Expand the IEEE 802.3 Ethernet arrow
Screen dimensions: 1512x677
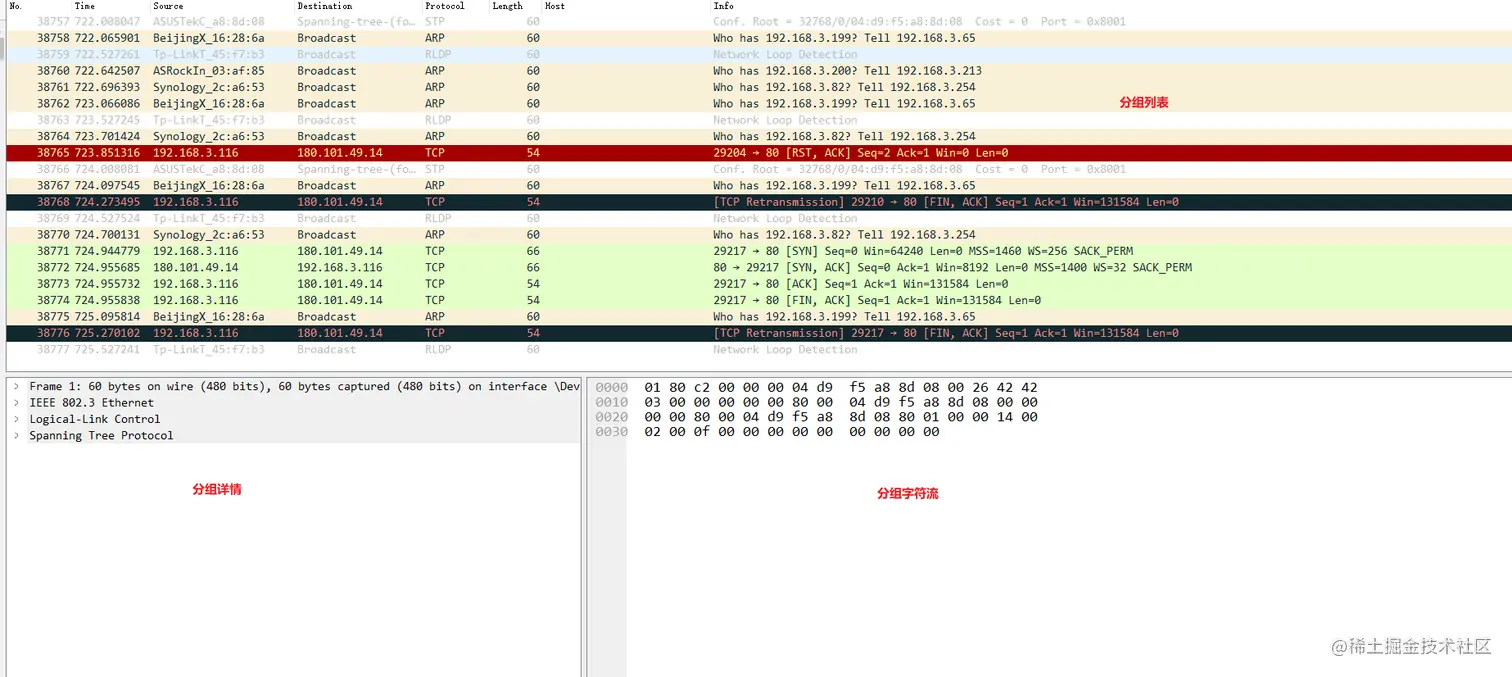pyautogui.click(x=16, y=403)
